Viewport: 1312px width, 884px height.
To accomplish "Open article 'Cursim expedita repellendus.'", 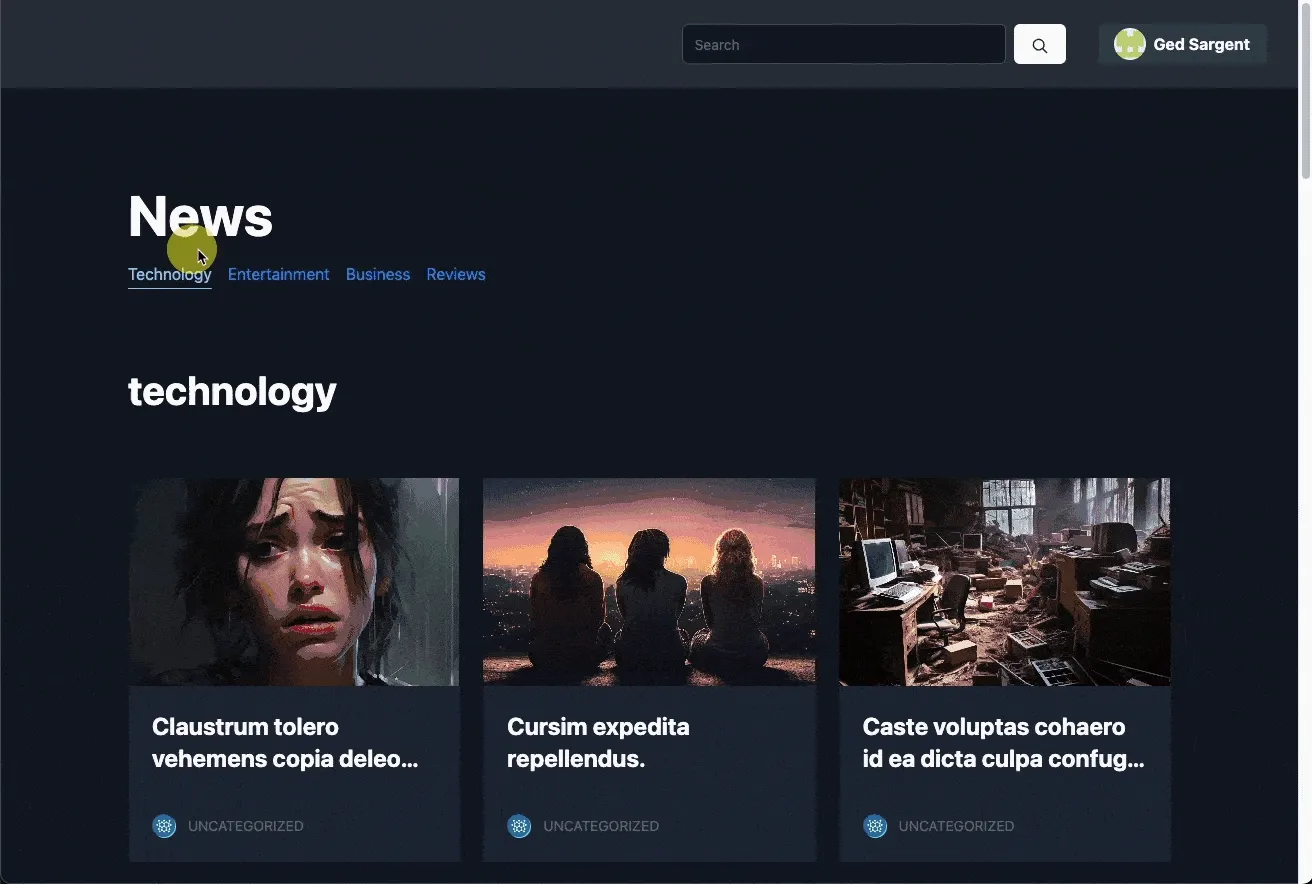I will [x=598, y=742].
